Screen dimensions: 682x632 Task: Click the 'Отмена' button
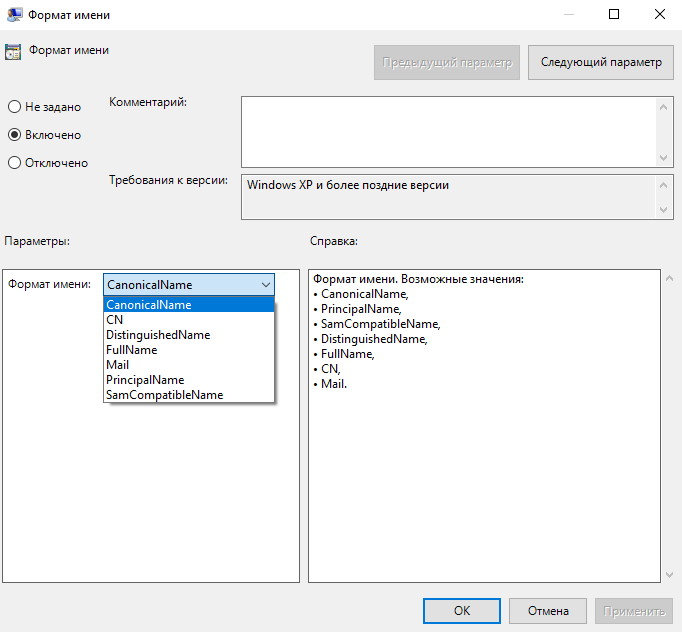tap(547, 611)
